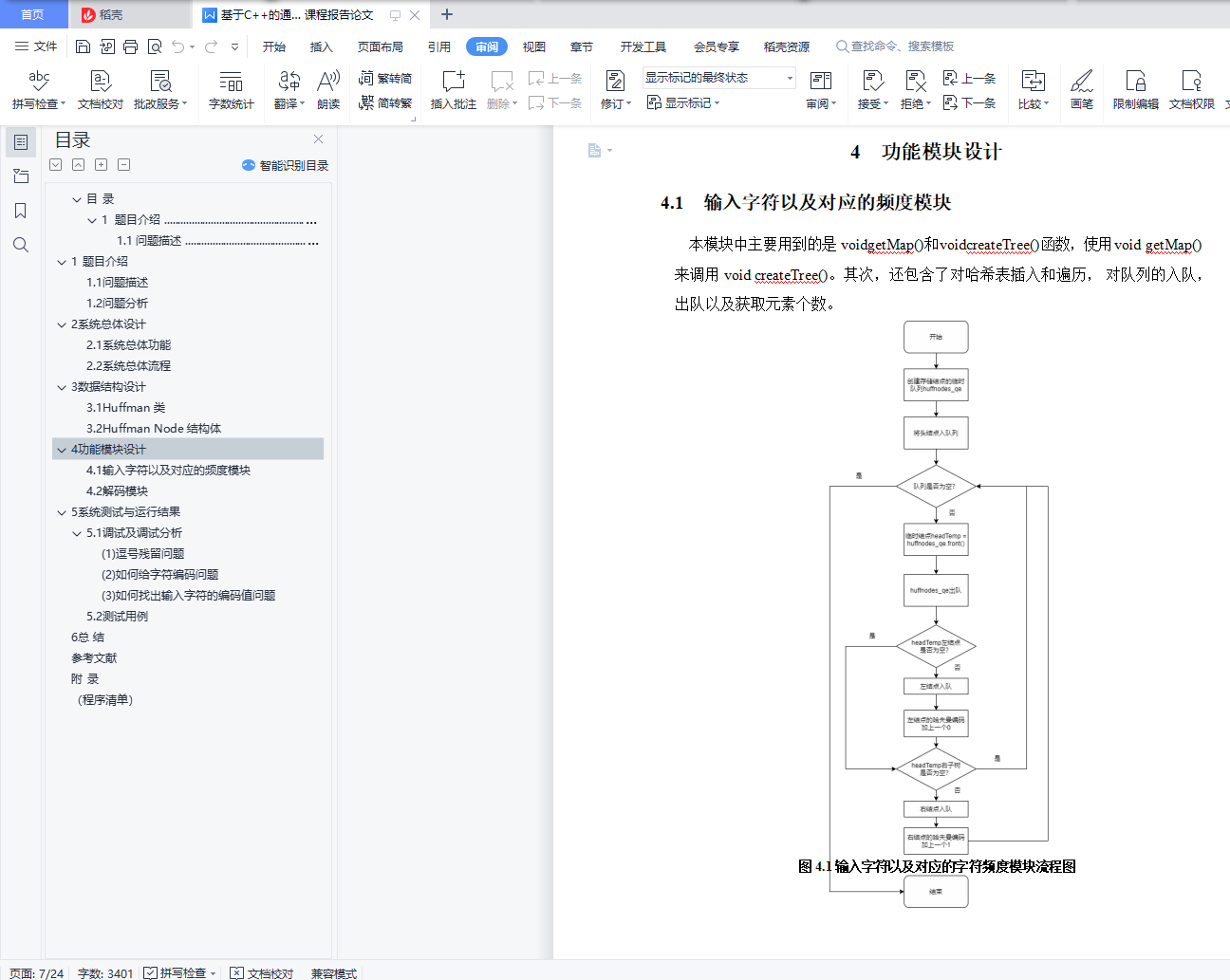
Task: Go to 下一条 next change
Action: (x=970, y=103)
